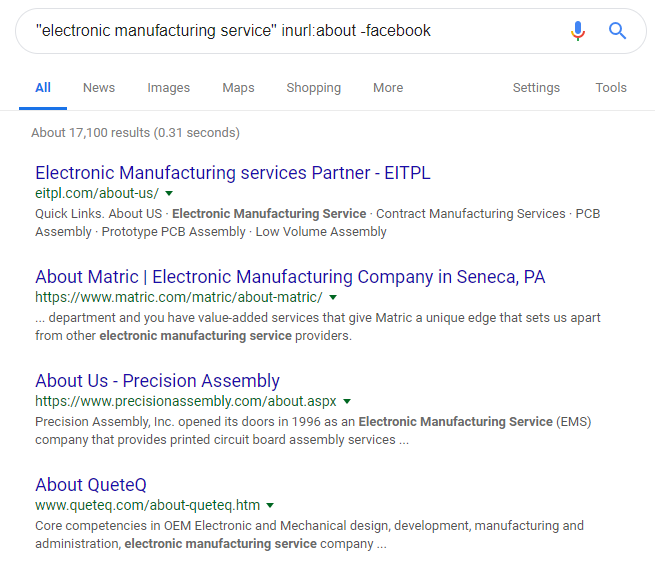Open Electronic Manufacturing services Partner - EITPL result

pos(233,173)
